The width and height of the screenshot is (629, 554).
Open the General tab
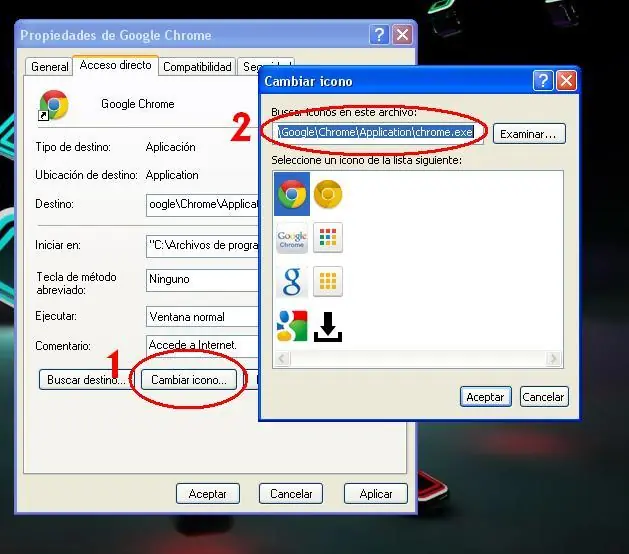pyautogui.click(x=49, y=67)
